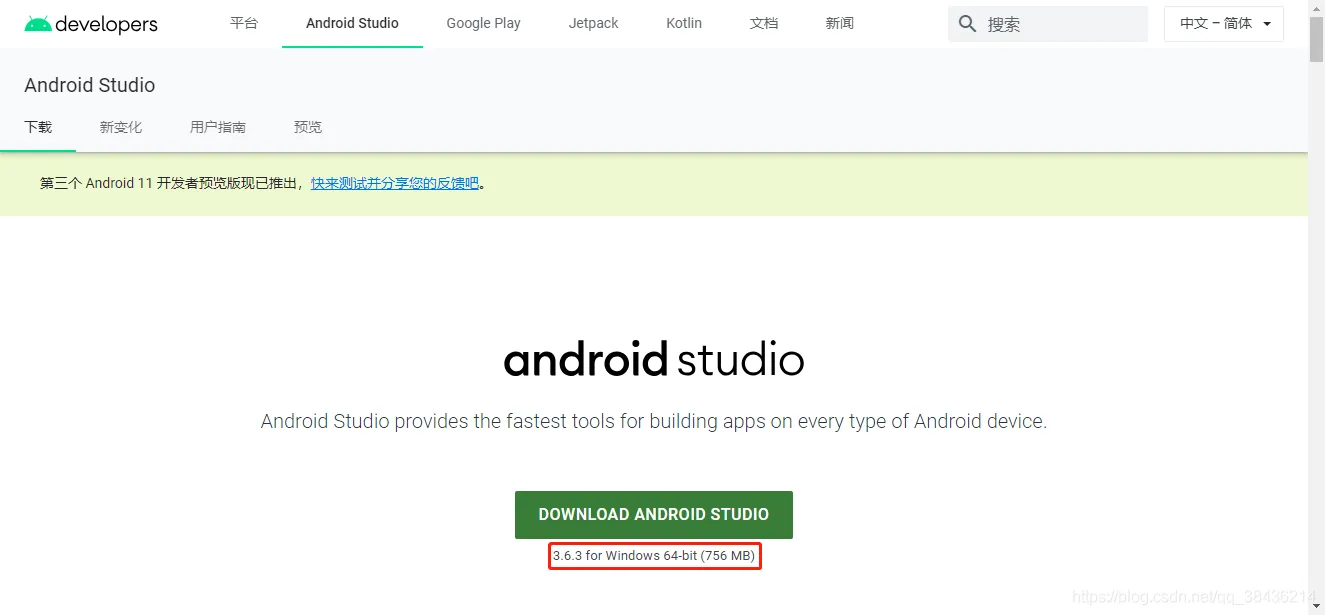Open the Google Play nav item
Viewport: 1325px width, 615px height.
point(483,23)
